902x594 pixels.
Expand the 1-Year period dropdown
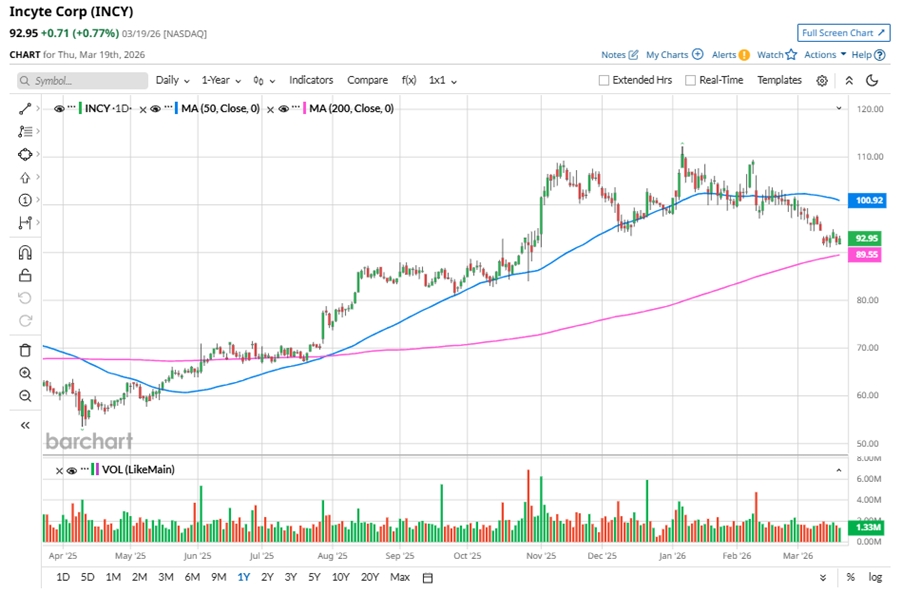pos(220,80)
